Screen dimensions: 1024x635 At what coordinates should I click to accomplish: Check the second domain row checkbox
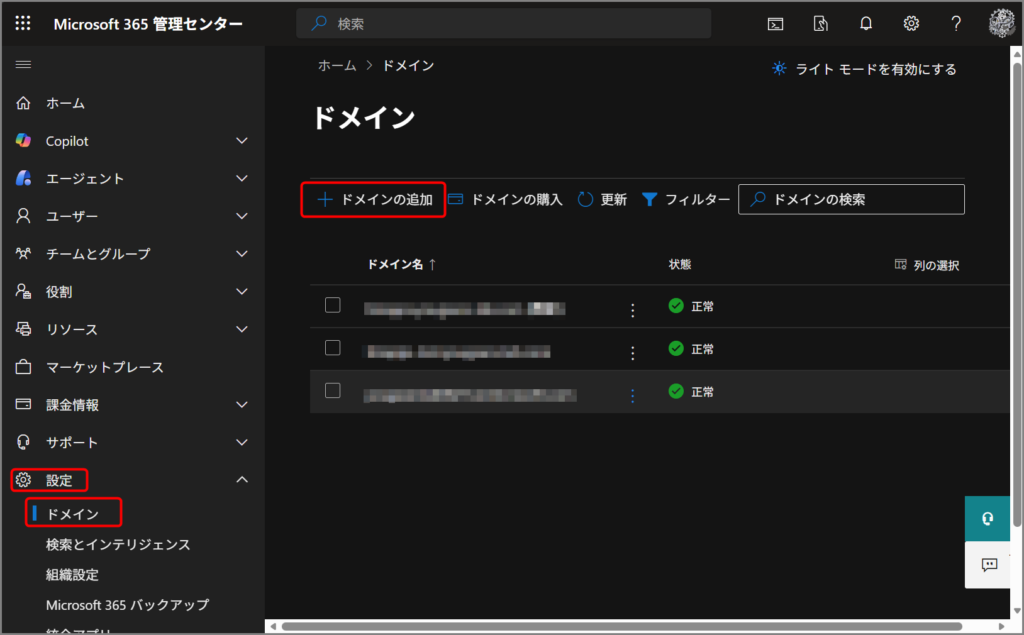coord(333,347)
